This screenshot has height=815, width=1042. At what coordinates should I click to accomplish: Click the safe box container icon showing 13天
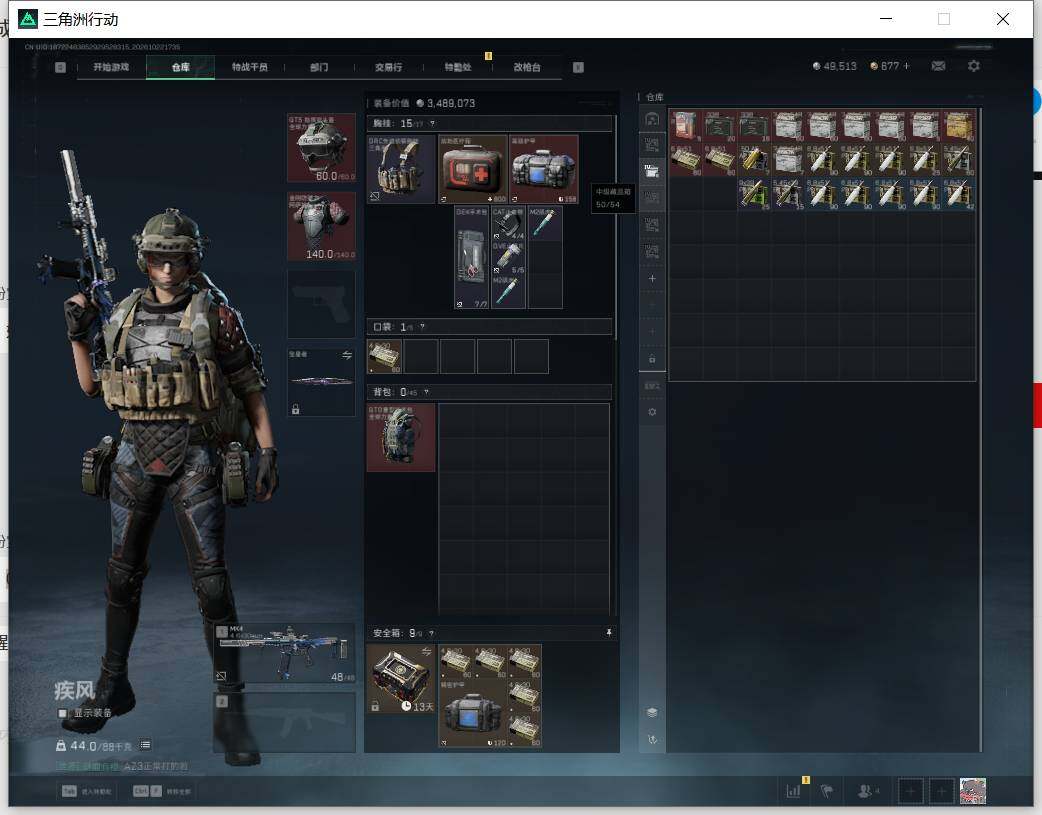click(401, 679)
